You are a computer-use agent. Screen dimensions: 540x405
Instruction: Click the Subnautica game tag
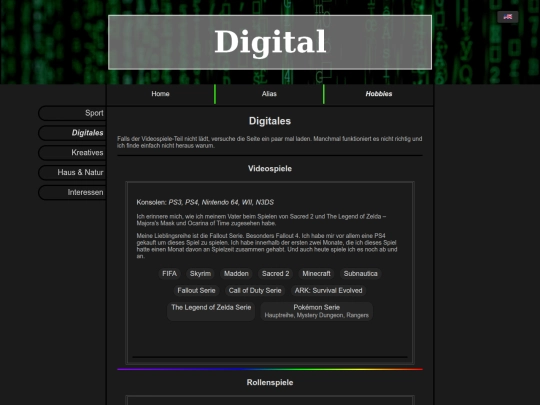tap(361, 273)
